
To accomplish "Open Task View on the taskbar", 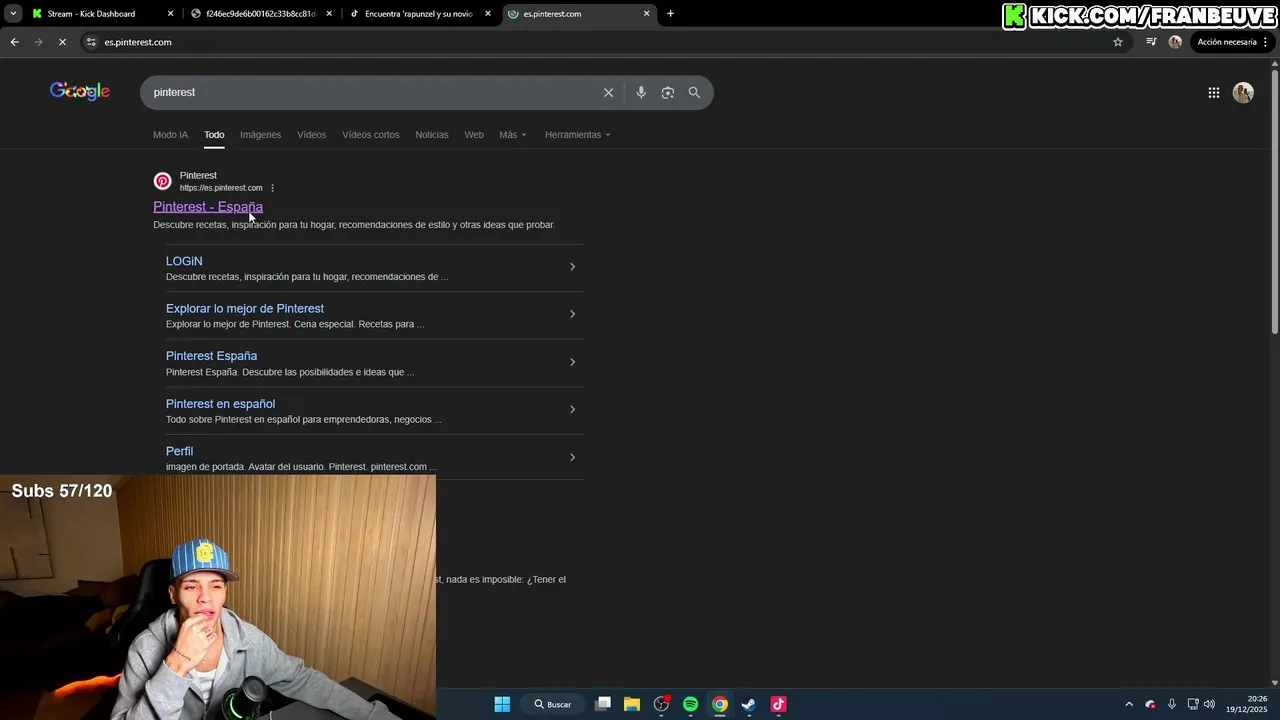I will [603, 704].
